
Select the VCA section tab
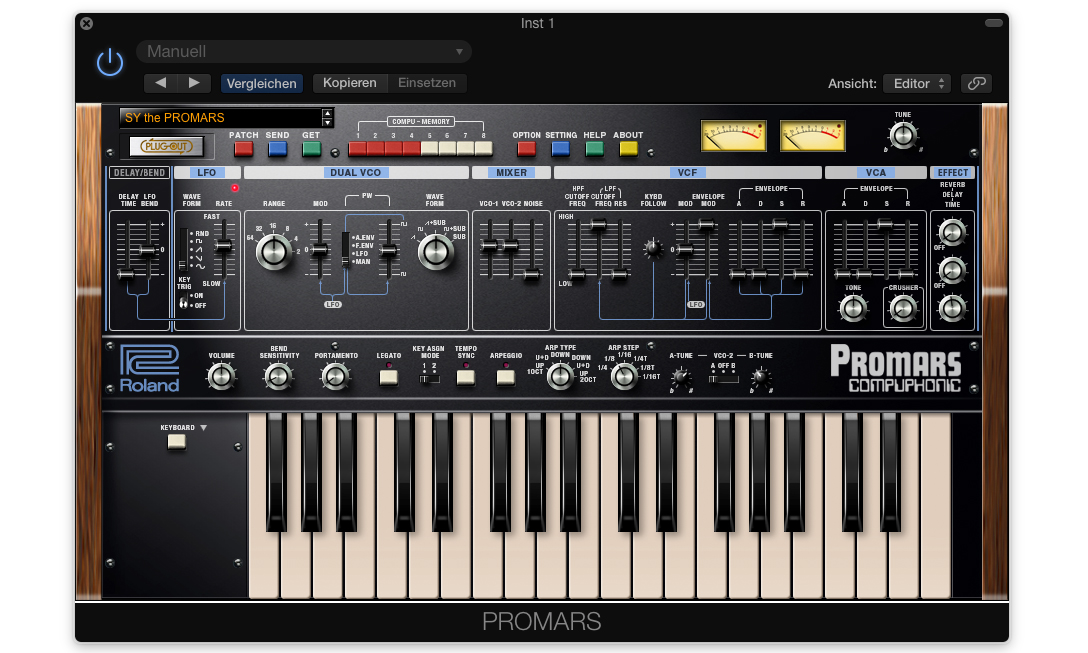[876, 172]
